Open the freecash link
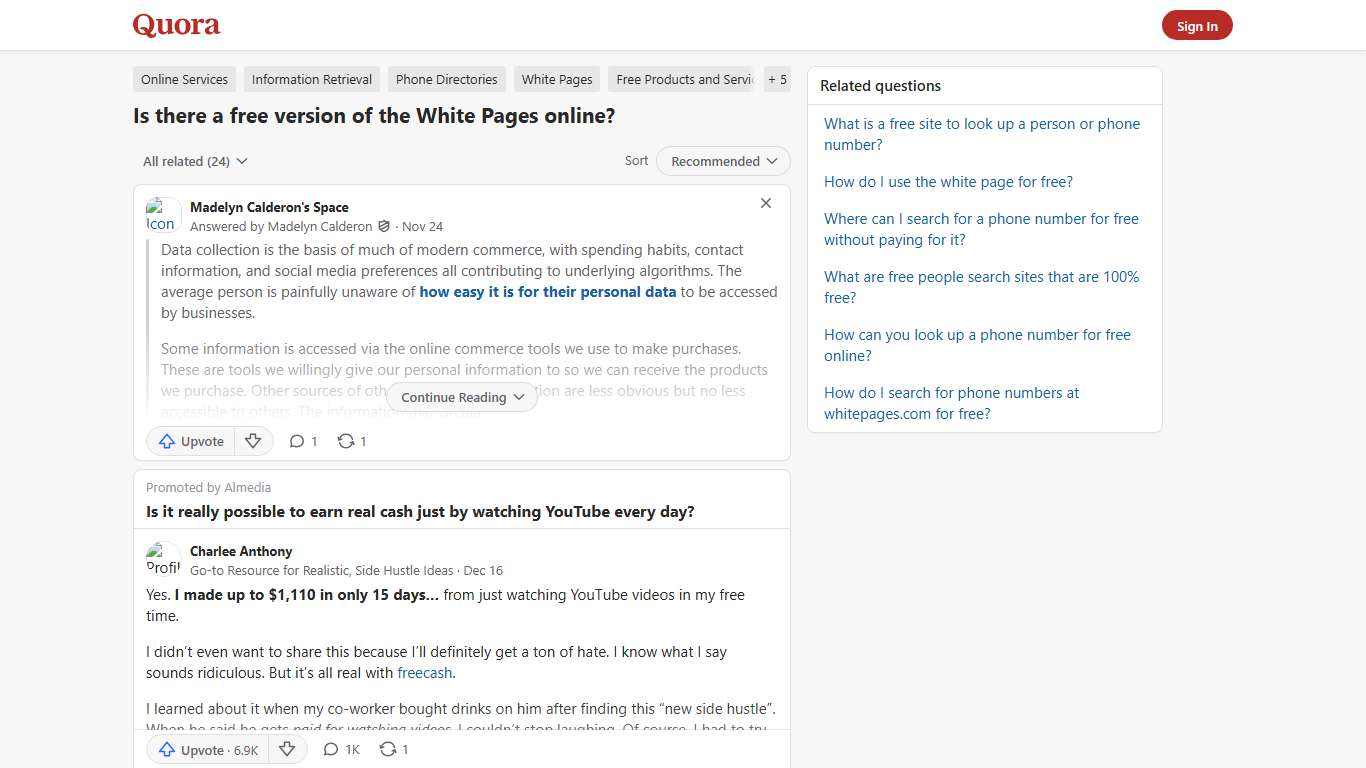This screenshot has height=768, width=1366. point(424,673)
